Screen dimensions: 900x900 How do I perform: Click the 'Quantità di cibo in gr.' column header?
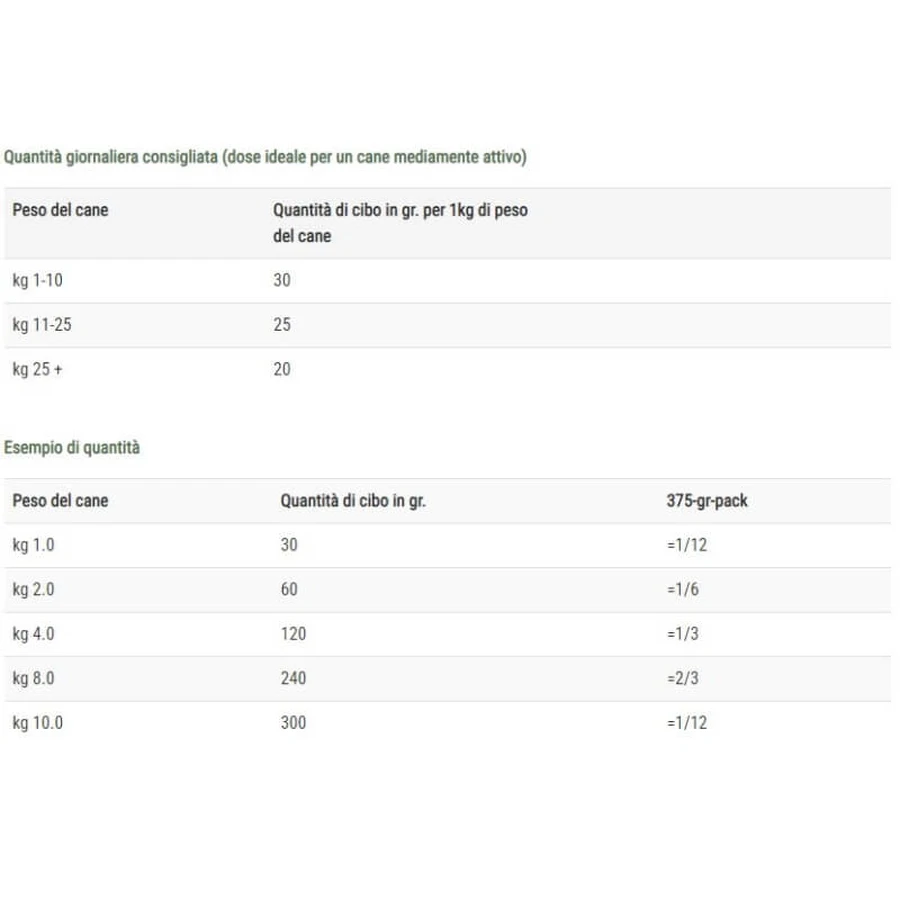(353, 501)
